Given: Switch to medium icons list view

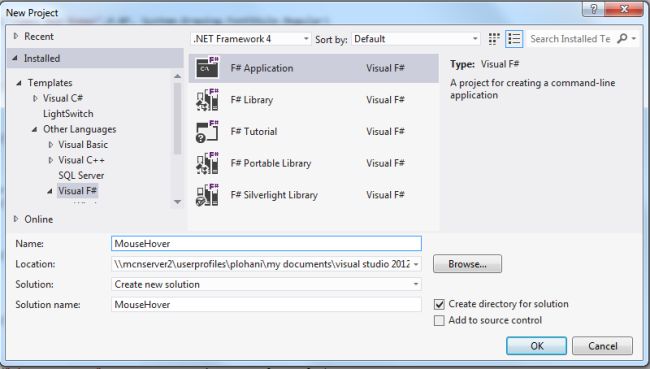Looking at the screenshot, I should pyautogui.click(x=514, y=39).
